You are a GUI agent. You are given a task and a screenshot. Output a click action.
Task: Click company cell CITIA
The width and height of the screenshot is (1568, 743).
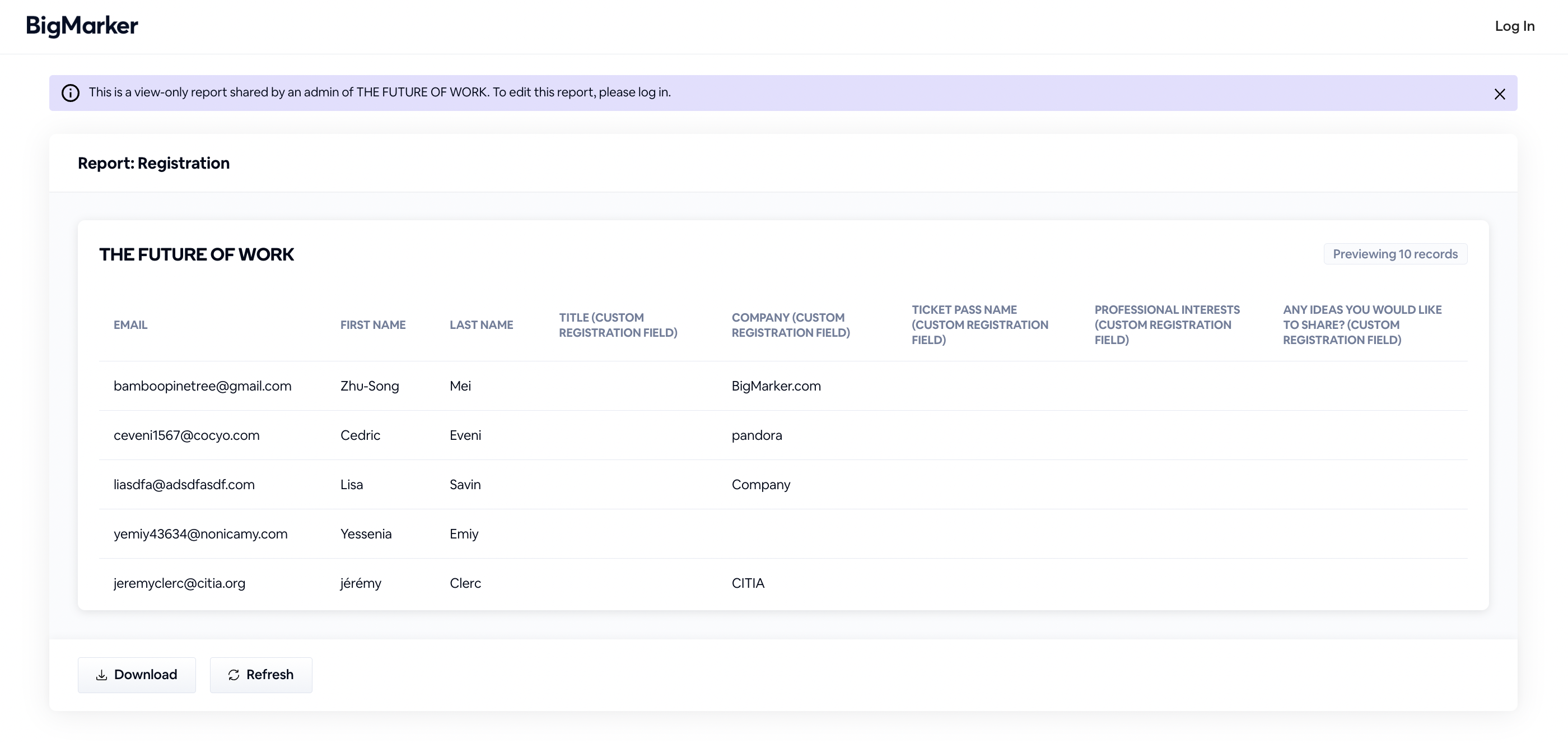[748, 583]
